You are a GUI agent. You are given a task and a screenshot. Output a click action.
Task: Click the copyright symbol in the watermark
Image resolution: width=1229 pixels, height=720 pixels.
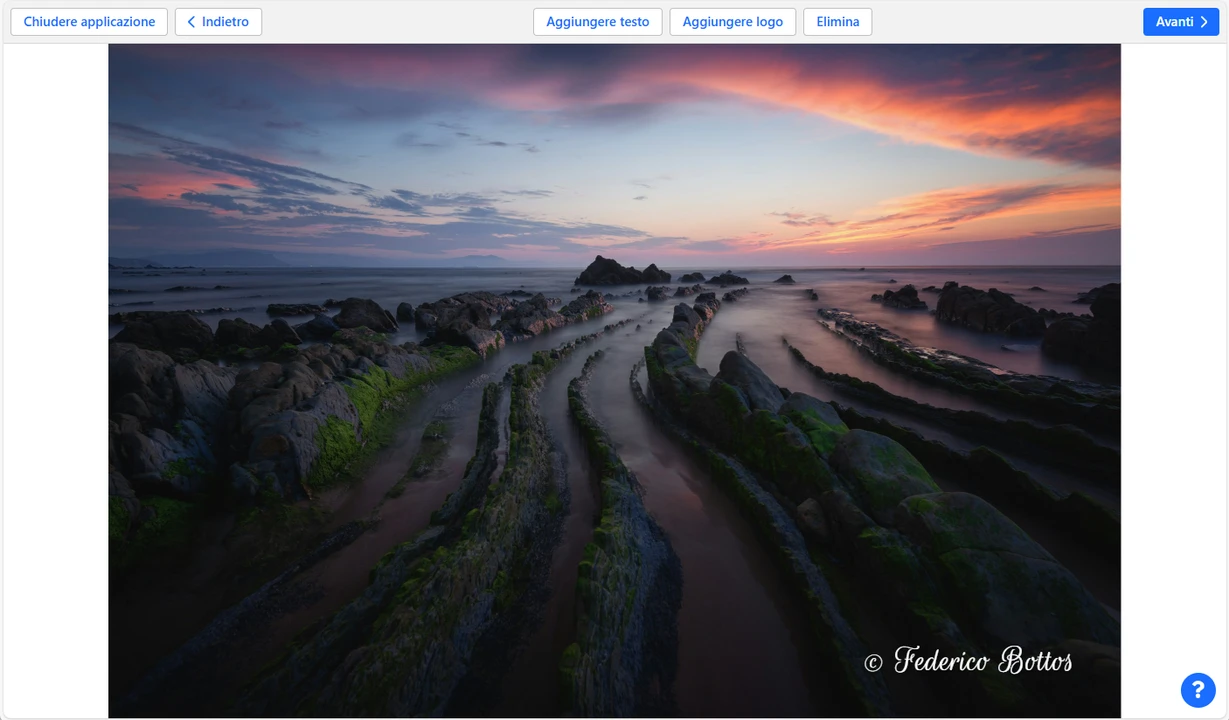(x=873, y=663)
